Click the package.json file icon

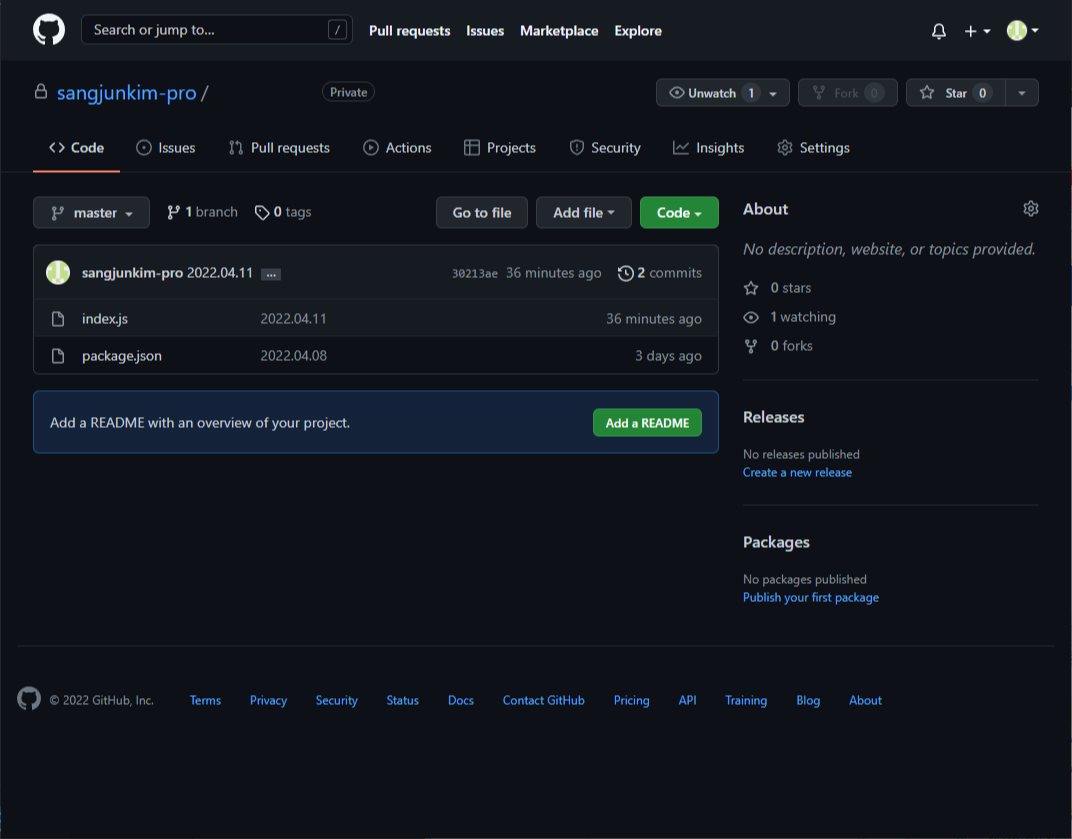(x=58, y=356)
